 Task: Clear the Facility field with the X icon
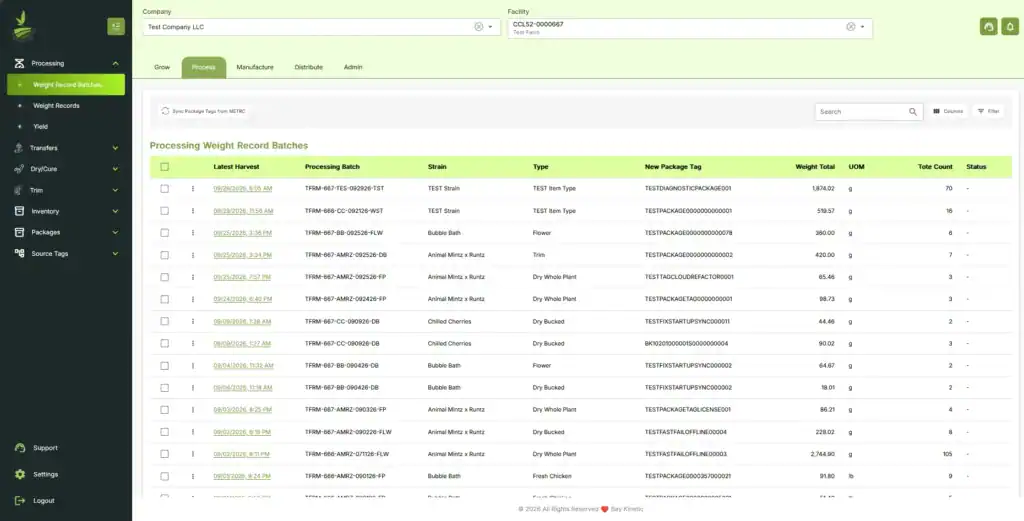pos(851,27)
